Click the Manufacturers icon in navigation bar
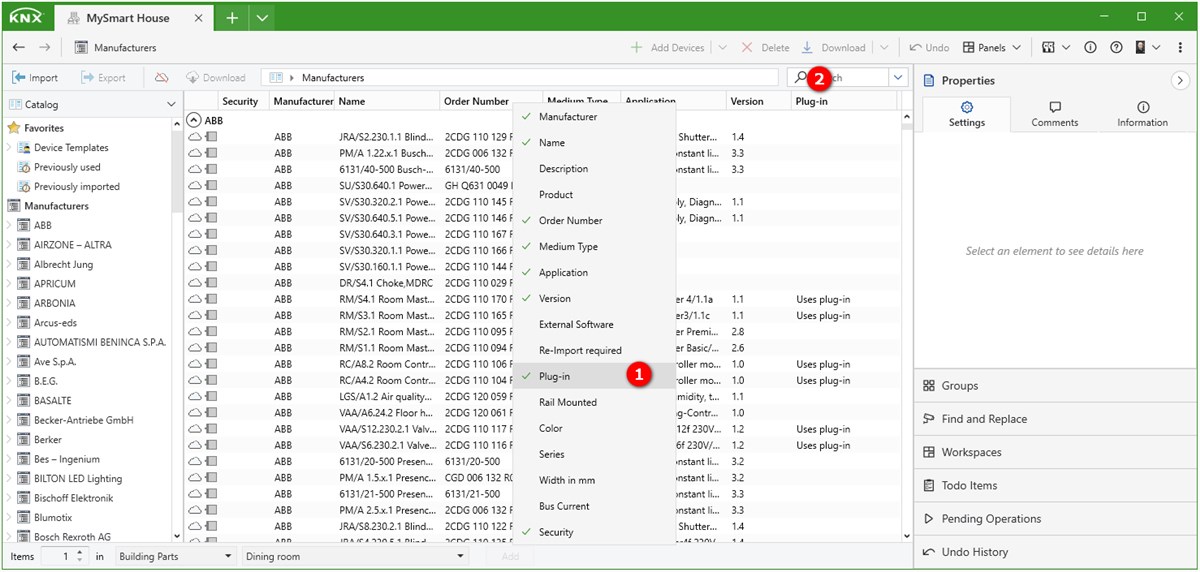 (81, 47)
